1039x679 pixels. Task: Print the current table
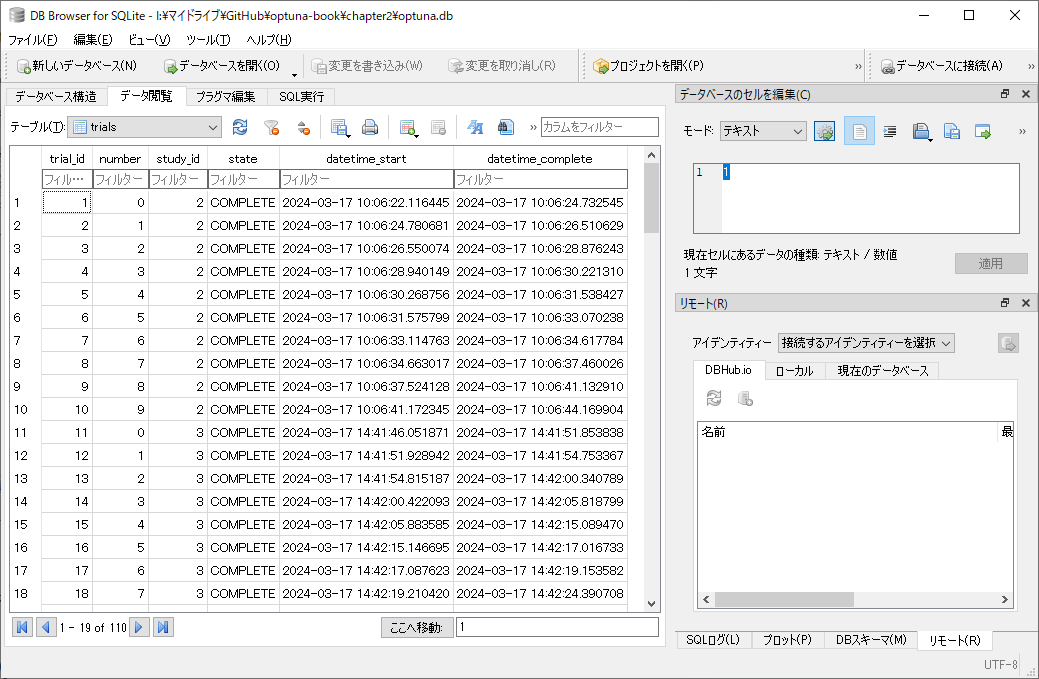point(368,128)
